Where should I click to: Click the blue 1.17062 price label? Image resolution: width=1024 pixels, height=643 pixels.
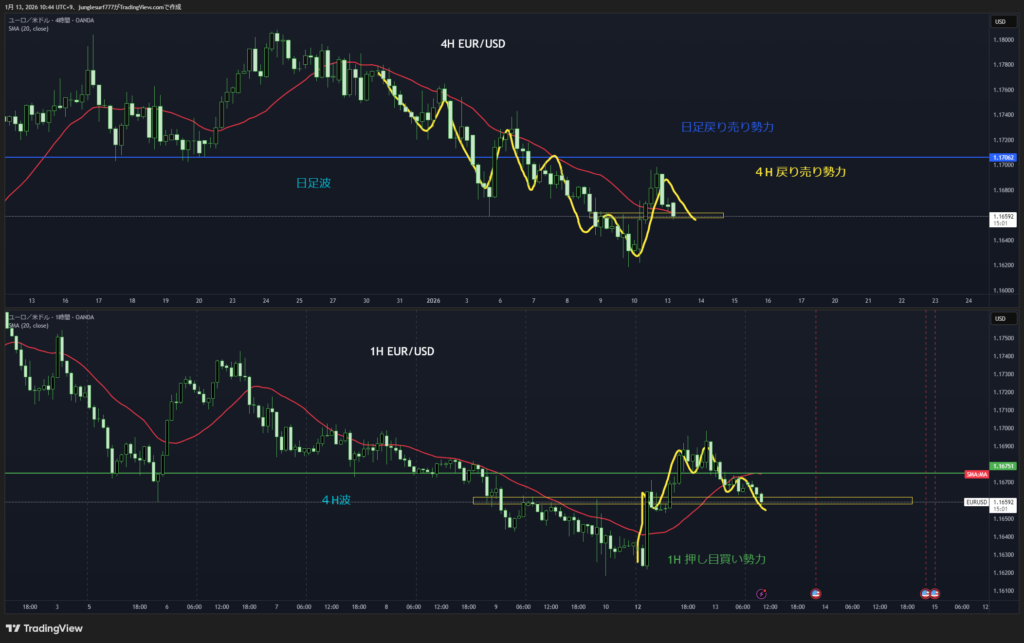point(1001,158)
